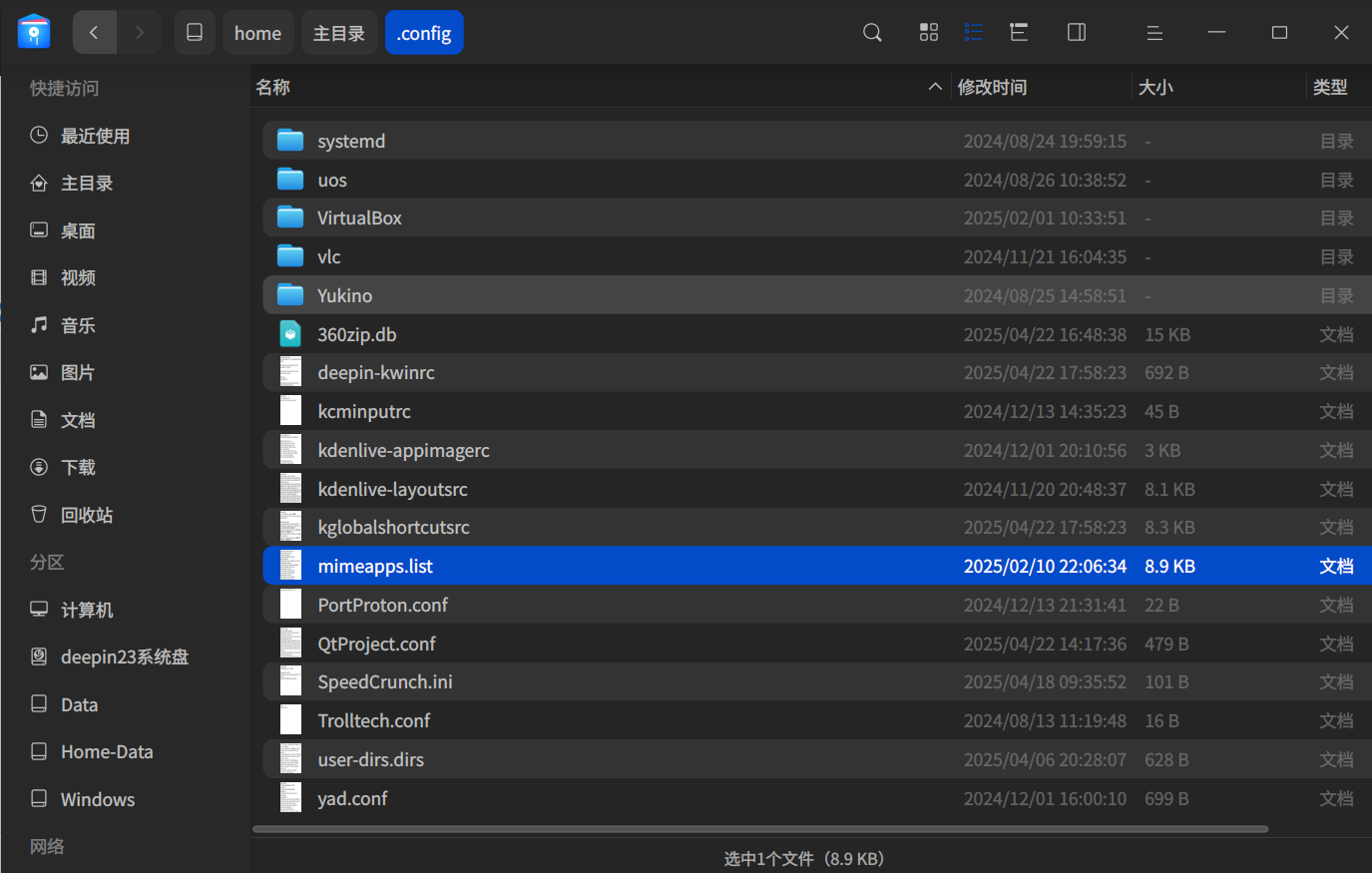Click the disk root icon in address bar
This screenshot has width=1372, height=873.
195,33
